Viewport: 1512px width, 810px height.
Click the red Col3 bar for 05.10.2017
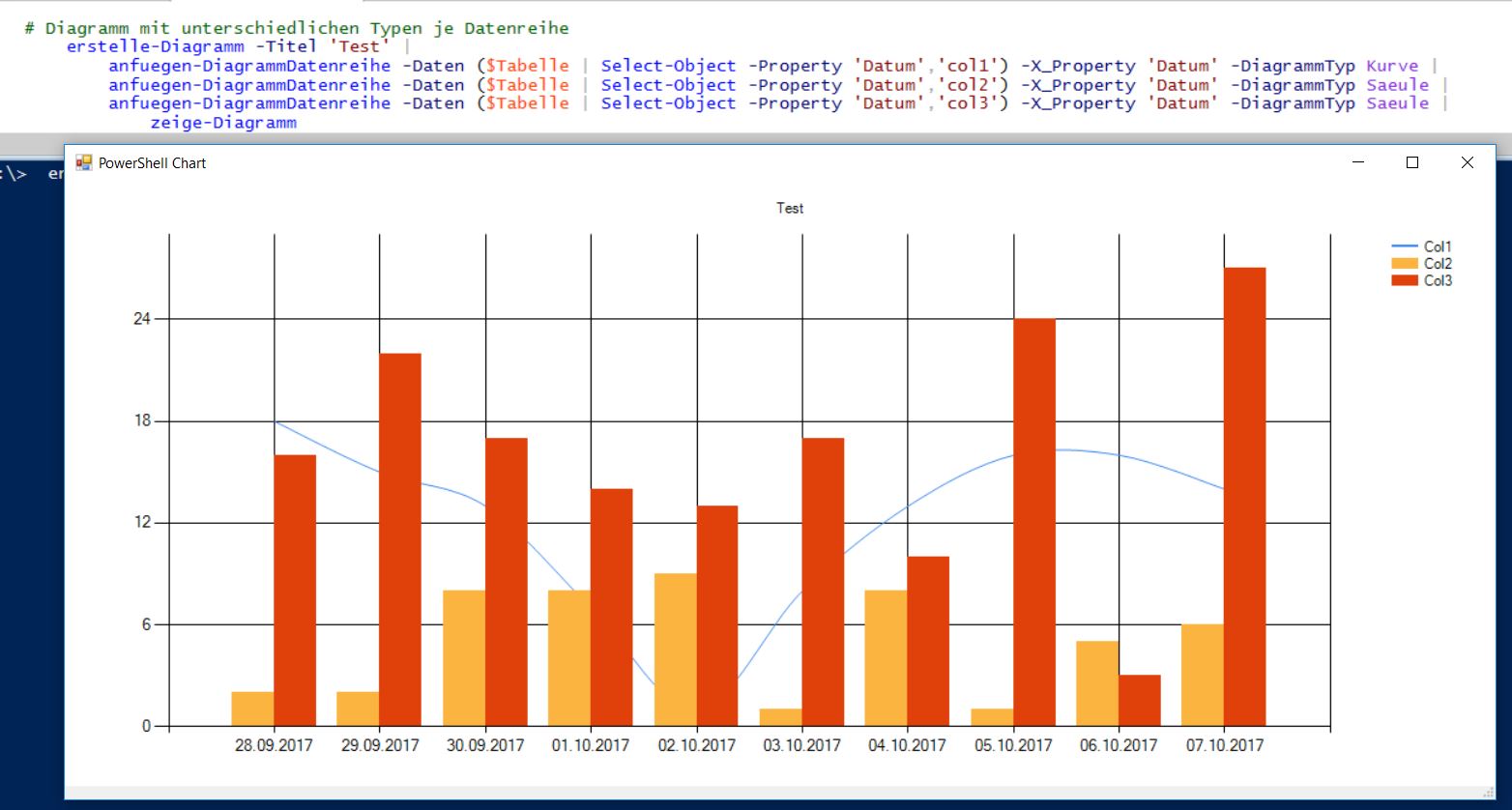click(1034, 522)
